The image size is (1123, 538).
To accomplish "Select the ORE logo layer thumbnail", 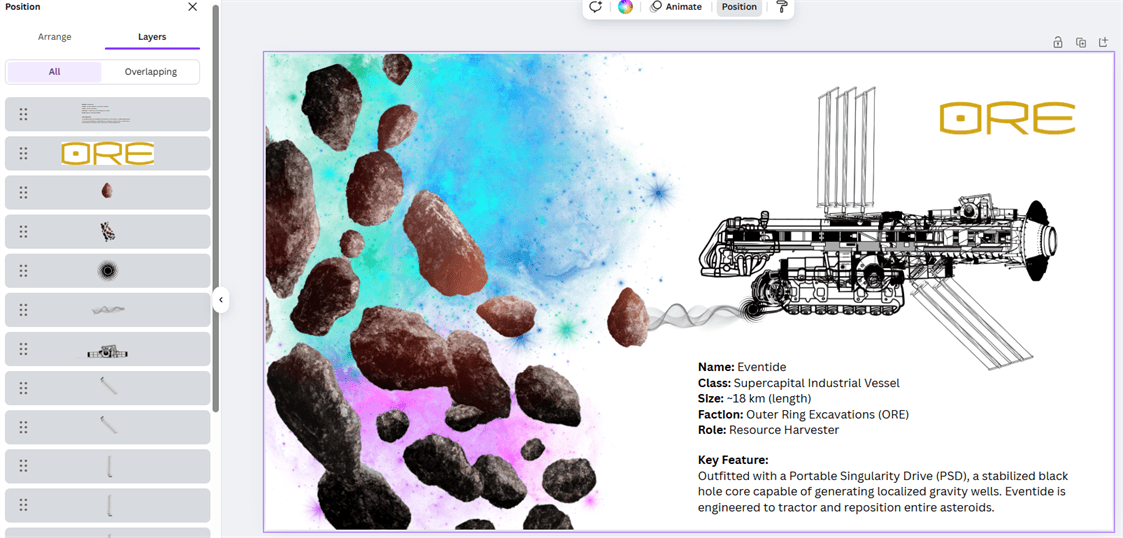I will click(x=108, y=153).
